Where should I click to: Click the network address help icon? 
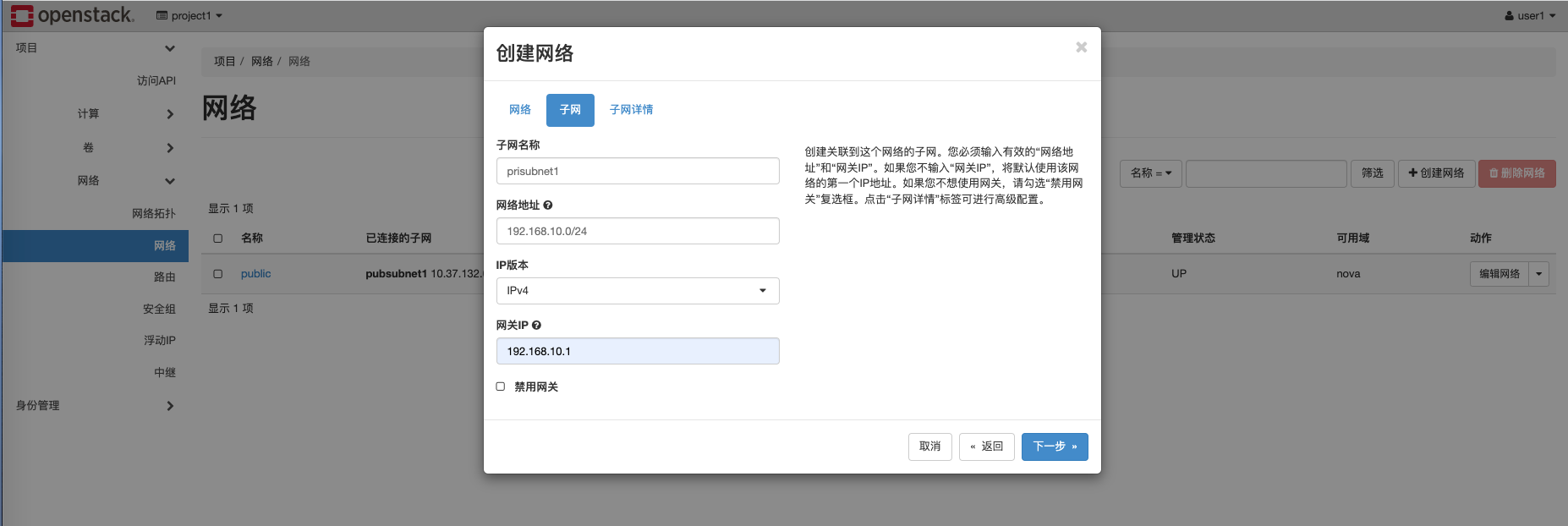click(x=548, y=205)
